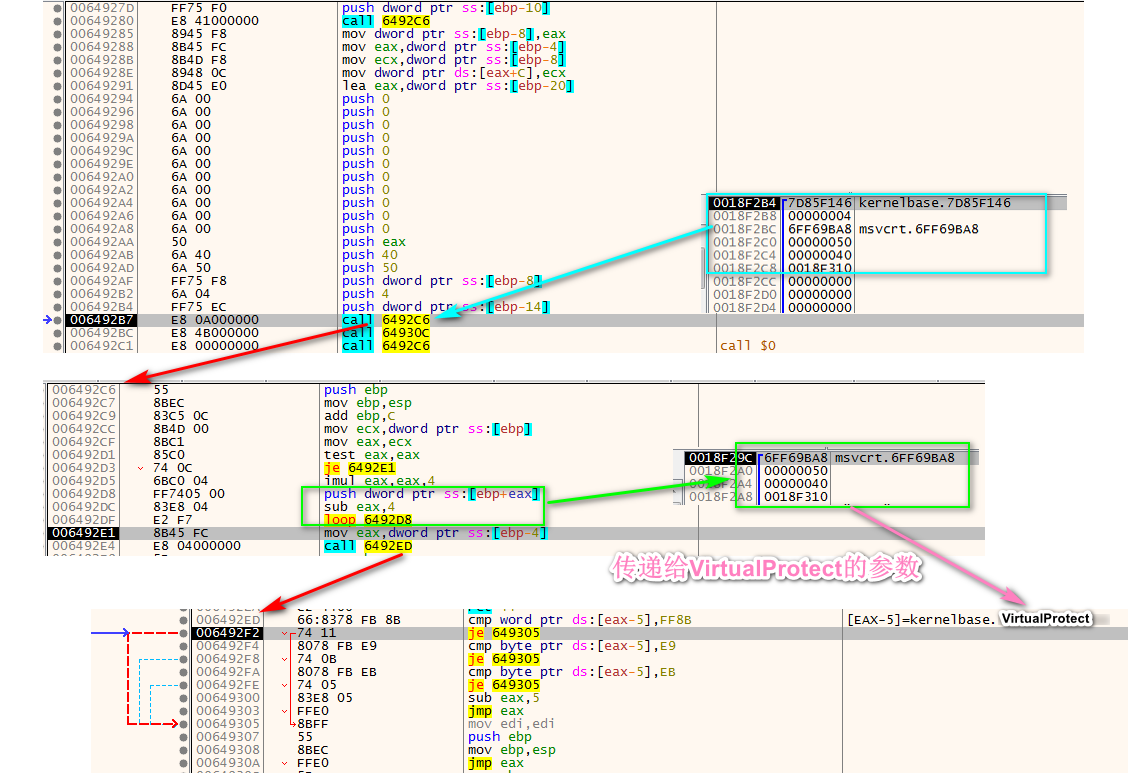
Task: Select the imul eax,eax,4 instruction
Action: tap(379, 481)
